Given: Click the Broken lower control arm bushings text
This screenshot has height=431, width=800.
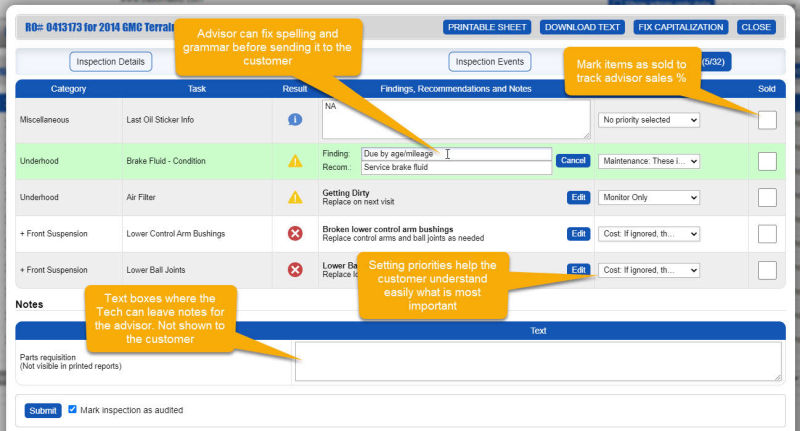Looking at the screenshot, I should pyautogui.click(x=388, y=229).
